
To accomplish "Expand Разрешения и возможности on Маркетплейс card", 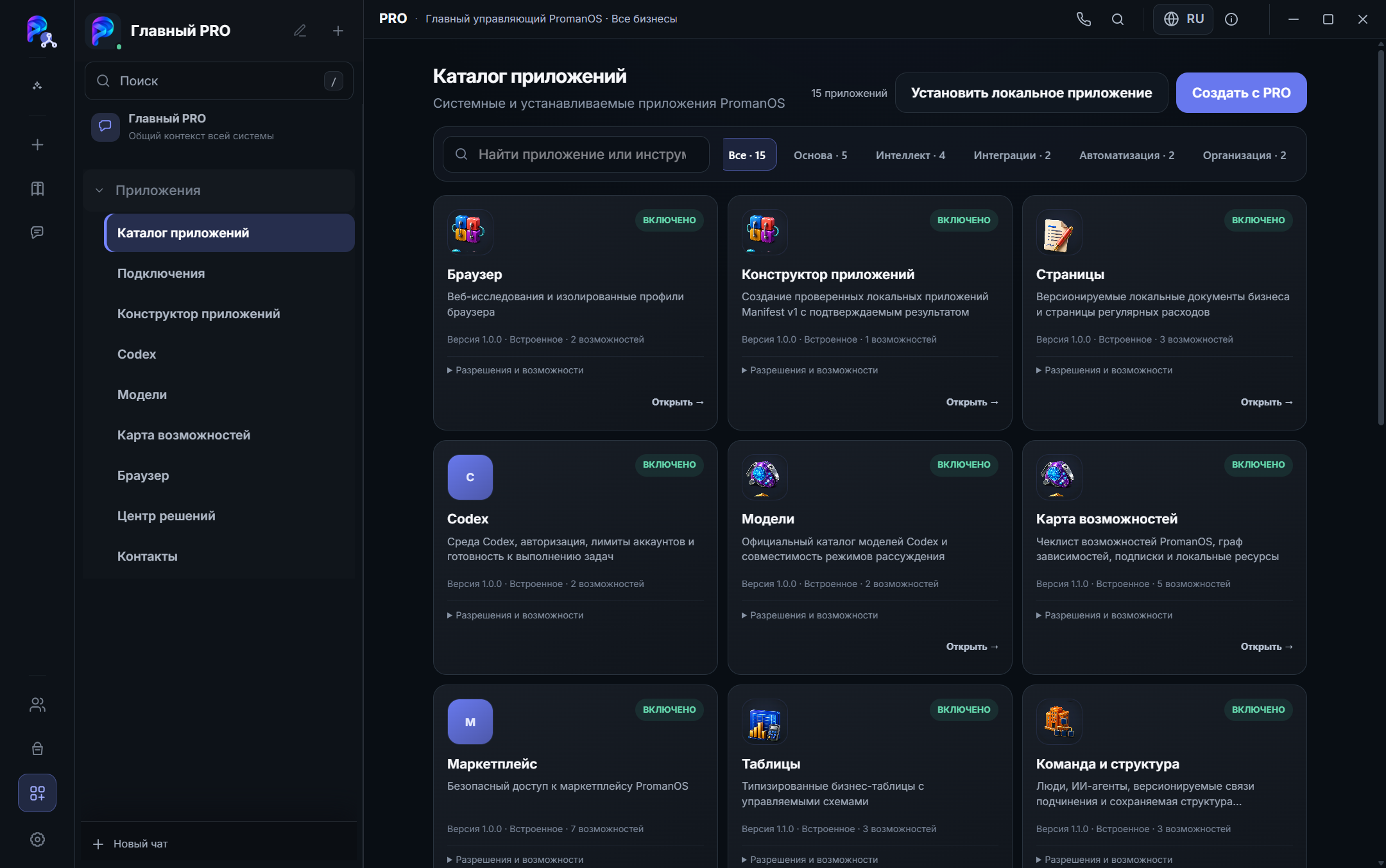I will pos(515,860).
